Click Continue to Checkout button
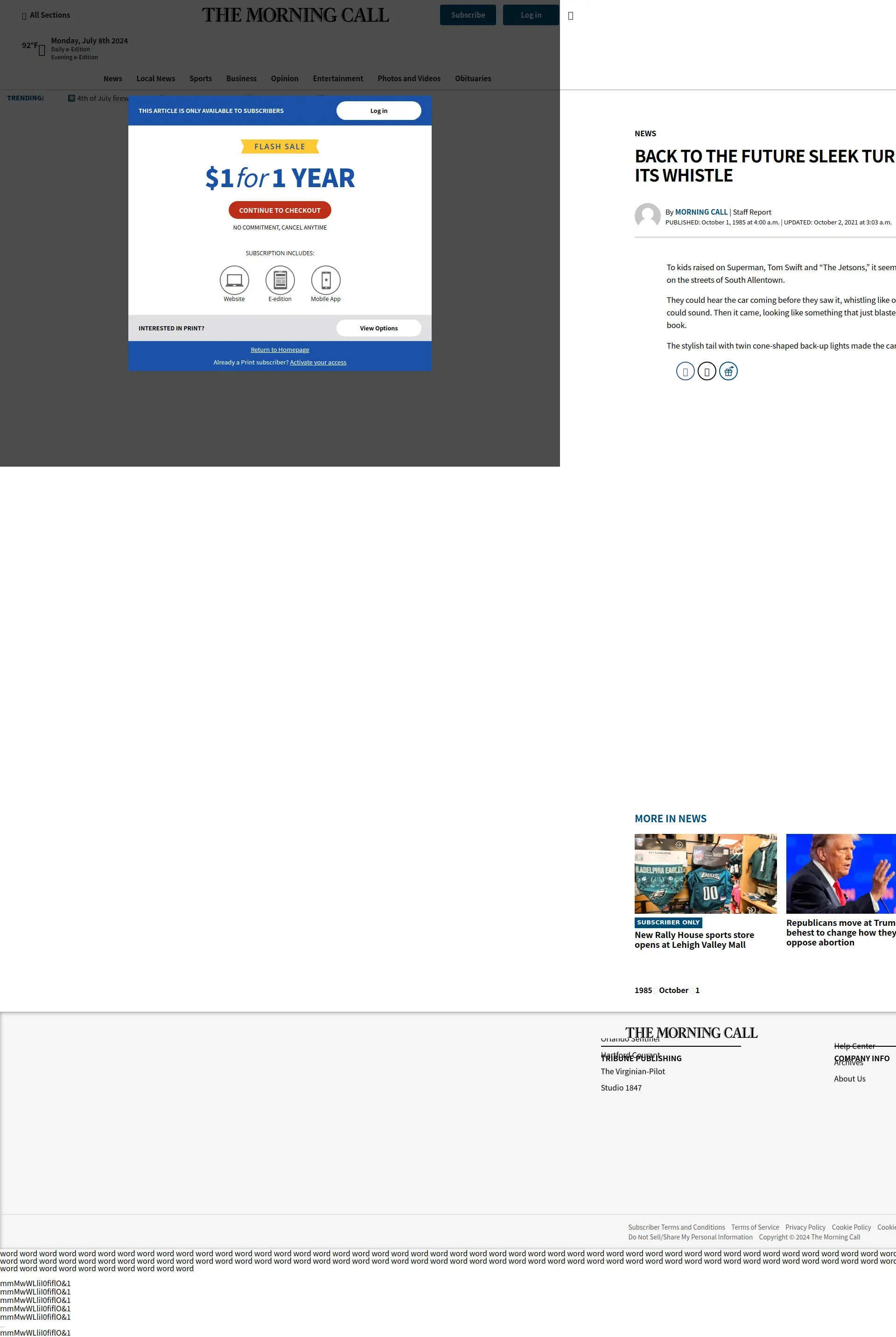The width and height of the screenshot is (896, 1337). pos(280,210)
